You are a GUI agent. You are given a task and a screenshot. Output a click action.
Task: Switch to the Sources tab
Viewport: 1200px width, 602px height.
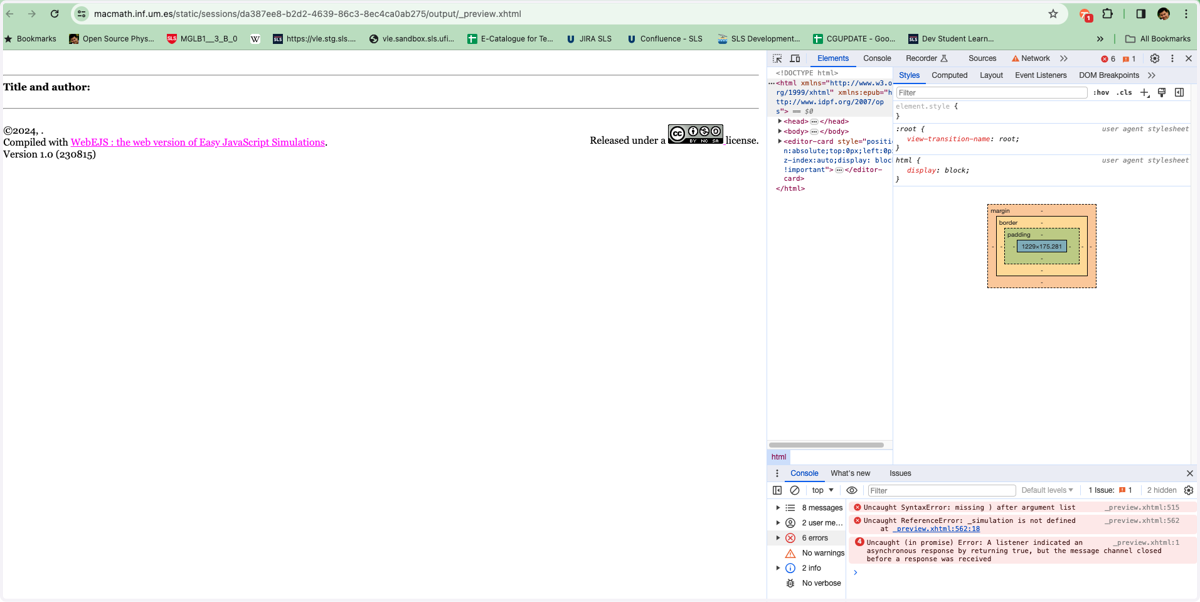tap(982, 59)
